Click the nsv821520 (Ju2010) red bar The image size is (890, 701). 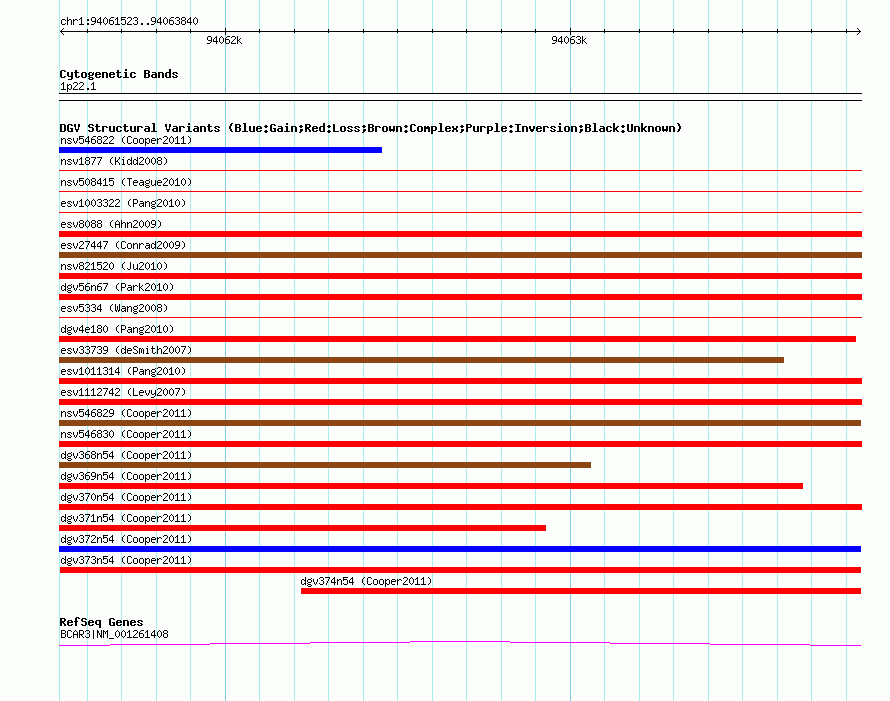(460, 276)
